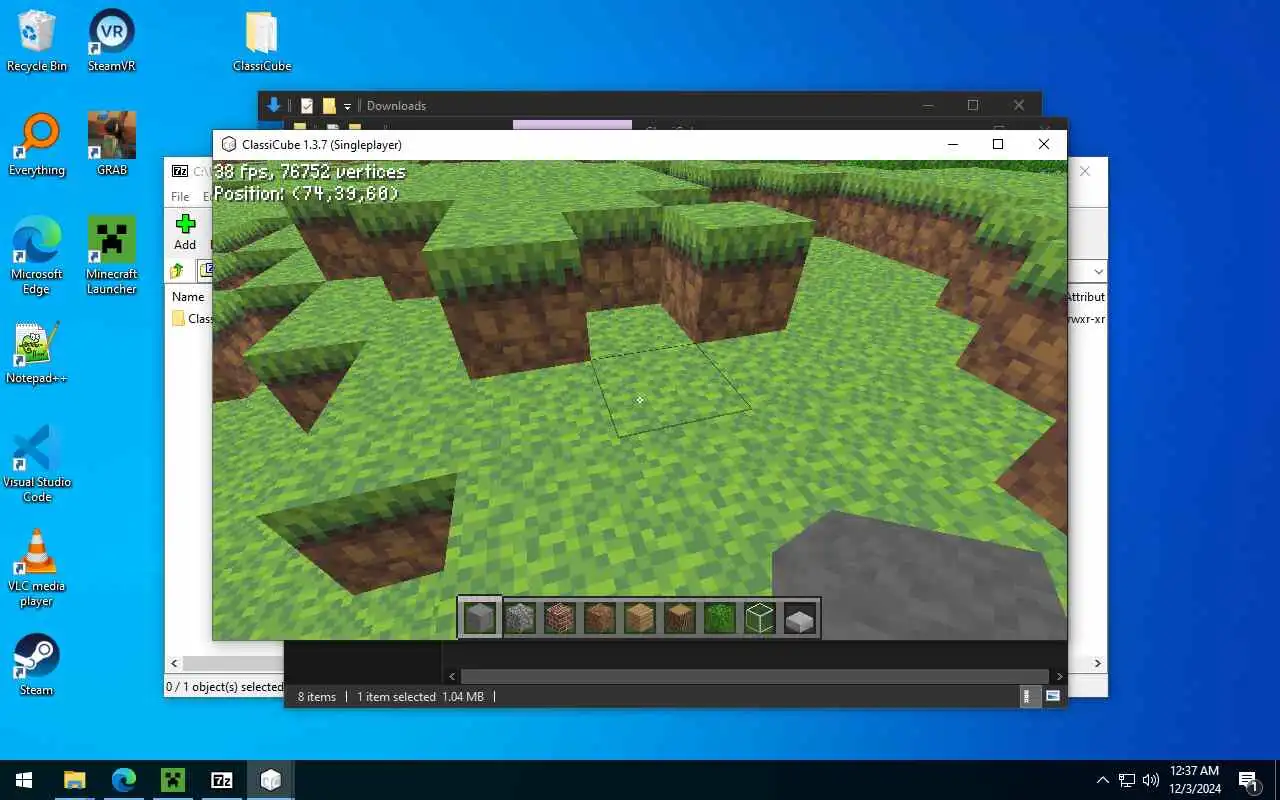This screenshot has height=800, width=1280.
Task: Click 7-Zip horizontal scrollbar left arrow
Action: (175, 663)
